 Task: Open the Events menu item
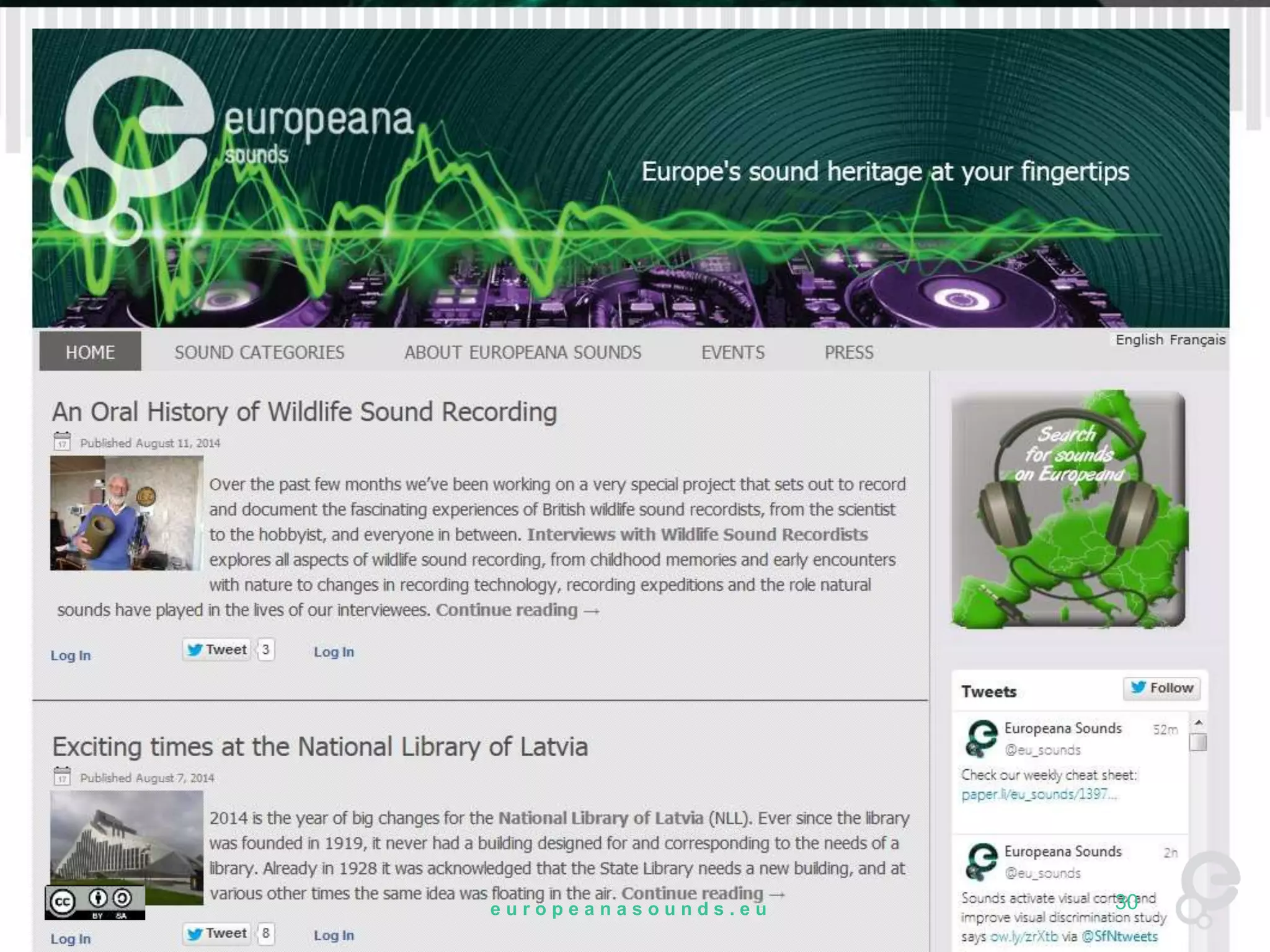[732, 352]
